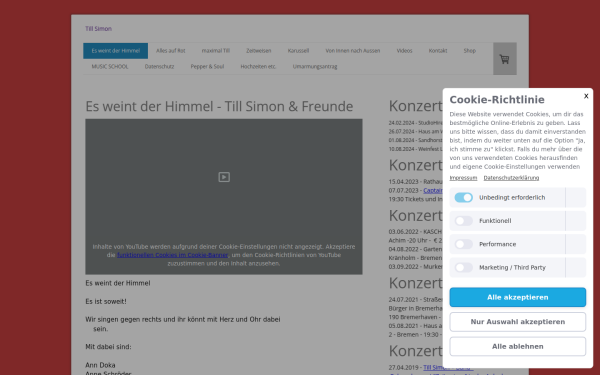Click the 'Wir singen gegen rechts' paragraph
Screen dimensions: 600x375
point(183,324)
